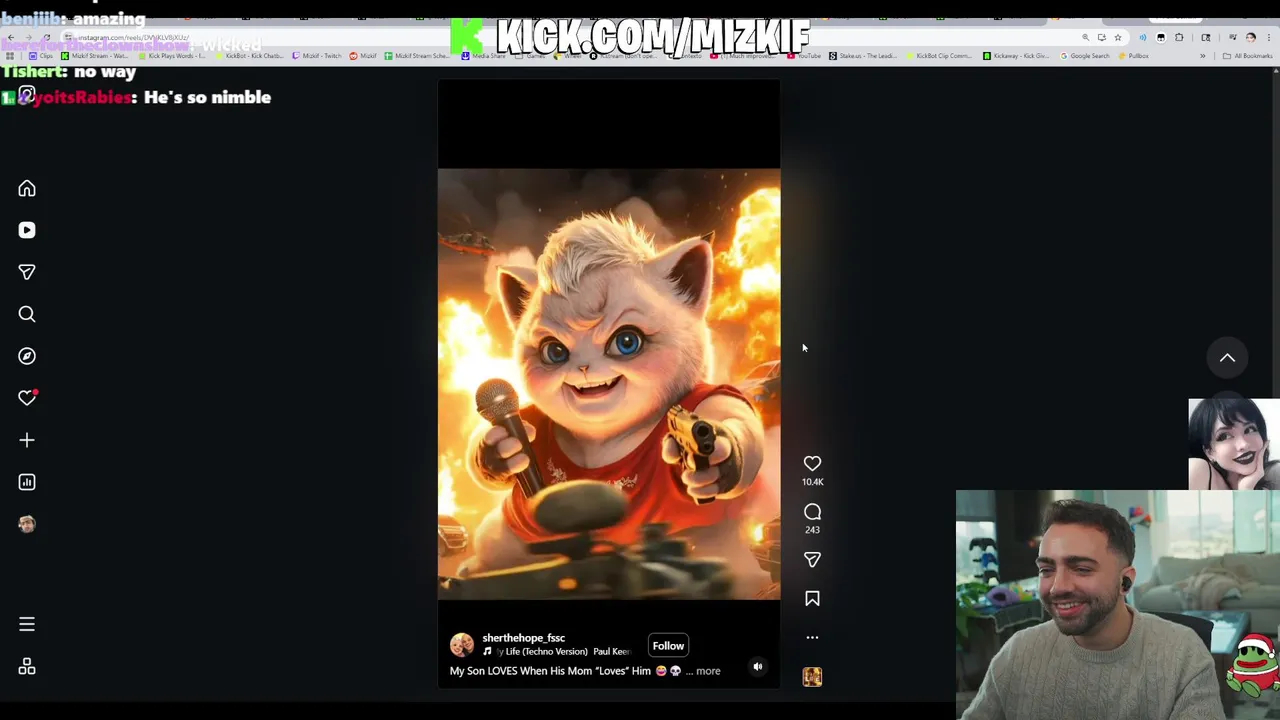Screen dimensions: 1280x720
Task: Open 'Pullbox' bookmark
Action: coord(1133,56)
